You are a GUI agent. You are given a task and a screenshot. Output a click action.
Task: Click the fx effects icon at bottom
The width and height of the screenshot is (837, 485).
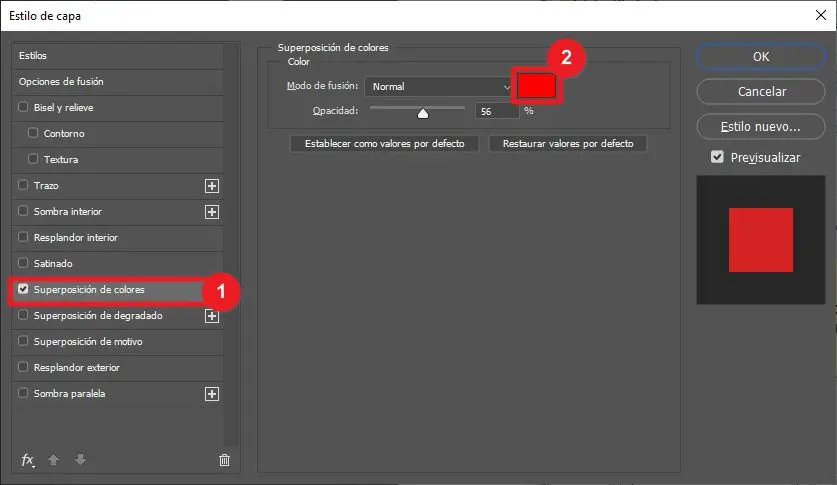click(x=28, y=460)
